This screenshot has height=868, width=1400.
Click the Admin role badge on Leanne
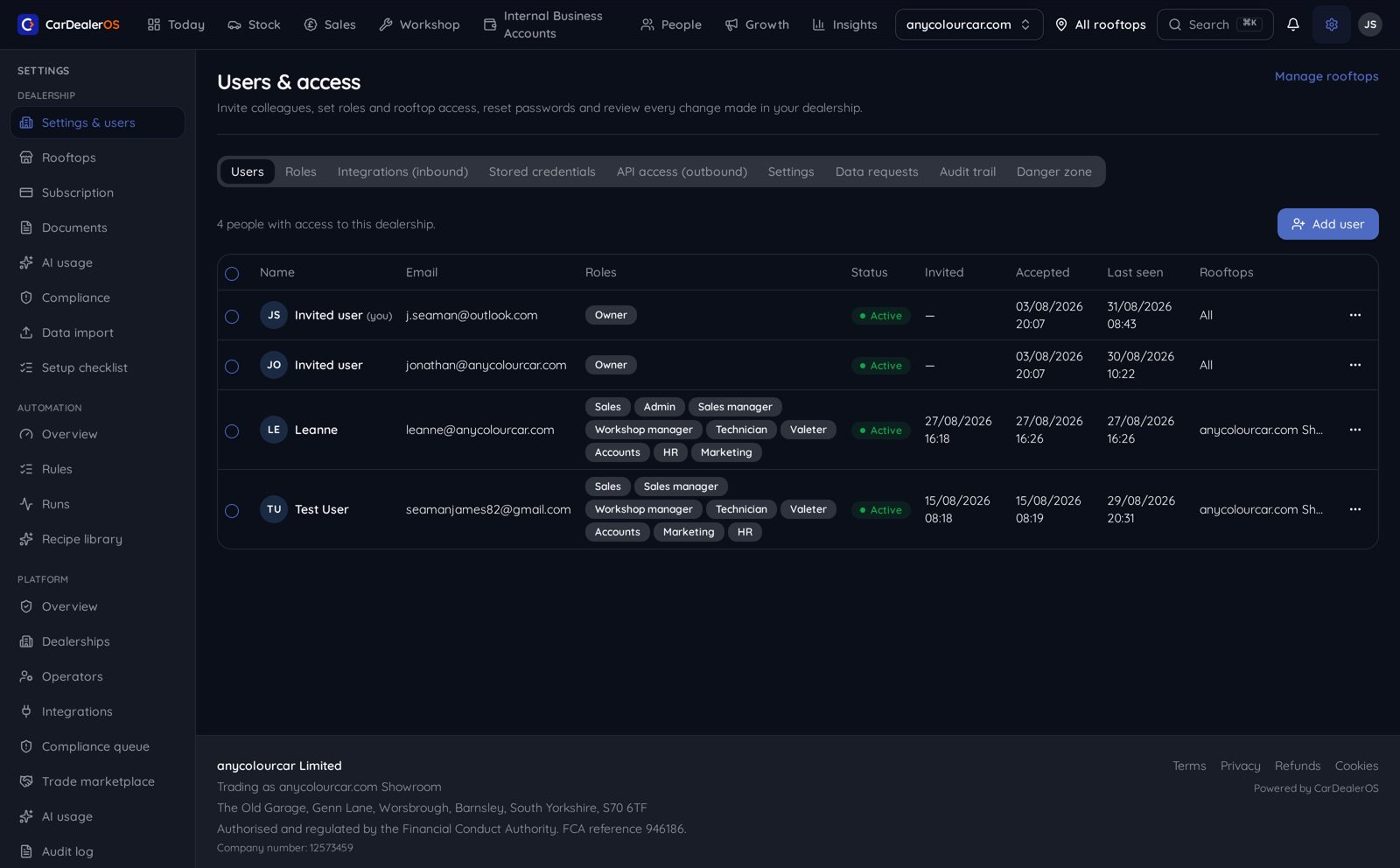pyautogui.click(x=659, y=407)
